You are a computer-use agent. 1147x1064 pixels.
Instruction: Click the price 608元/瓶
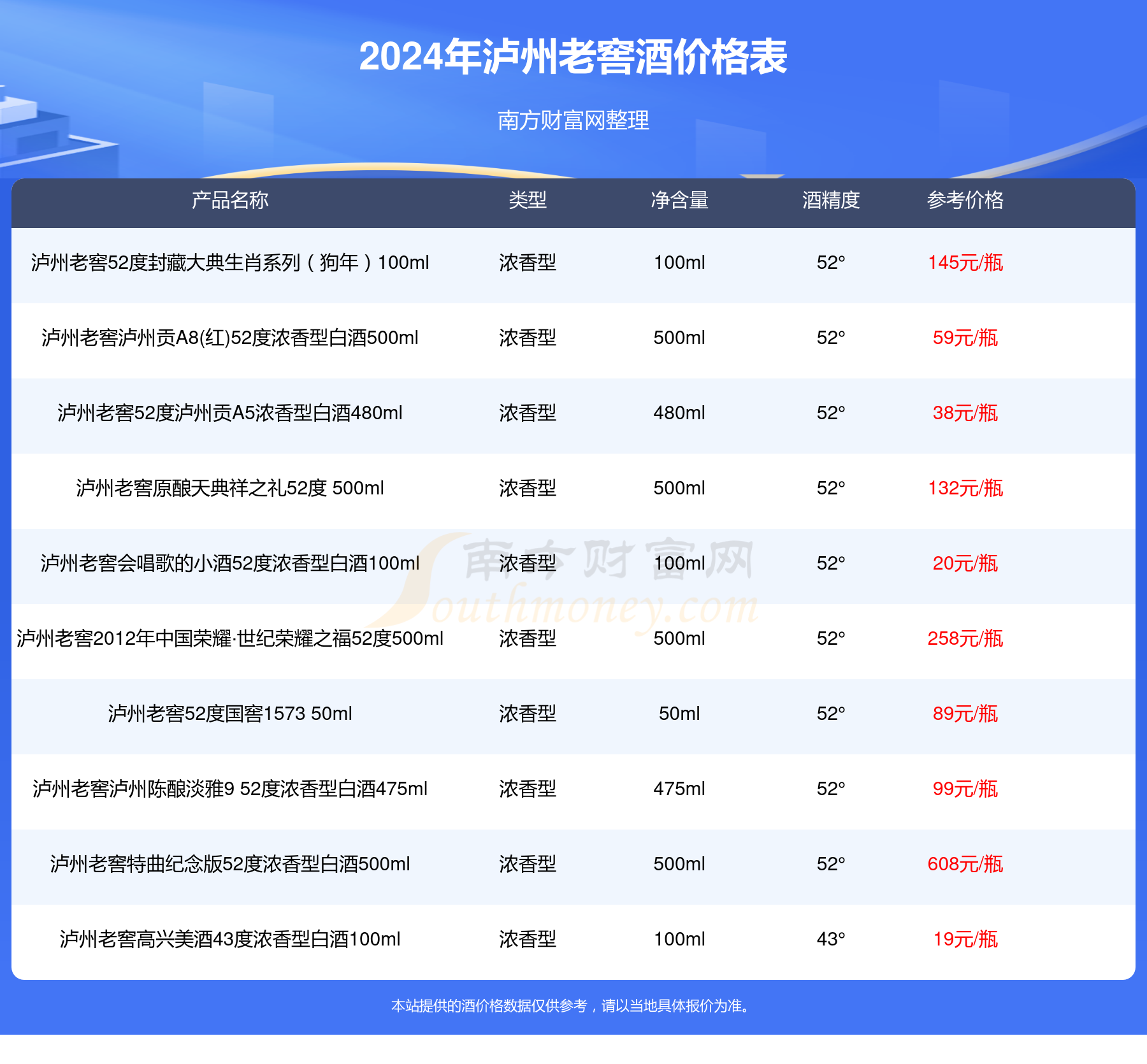coord(965,864)
